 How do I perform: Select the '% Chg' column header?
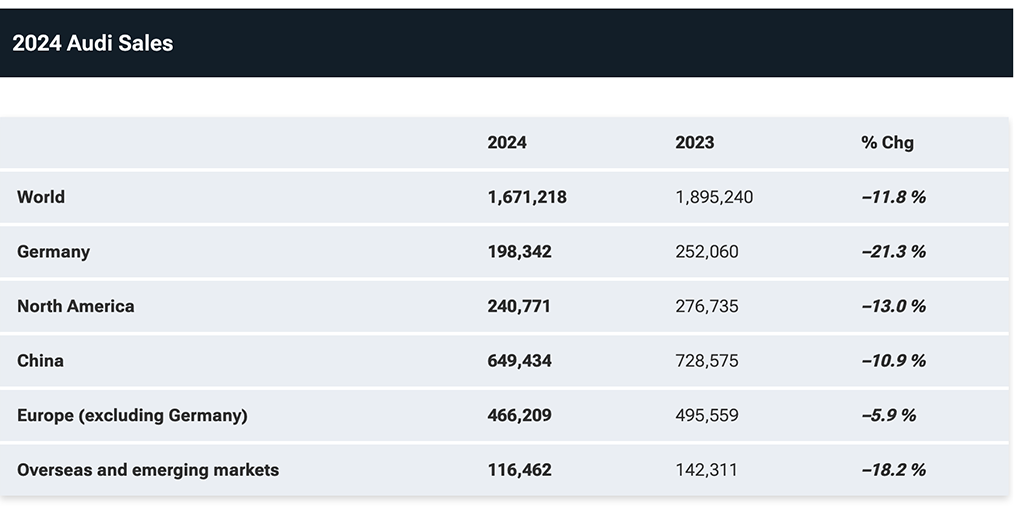pyautogui.click(x=888, y=142)
